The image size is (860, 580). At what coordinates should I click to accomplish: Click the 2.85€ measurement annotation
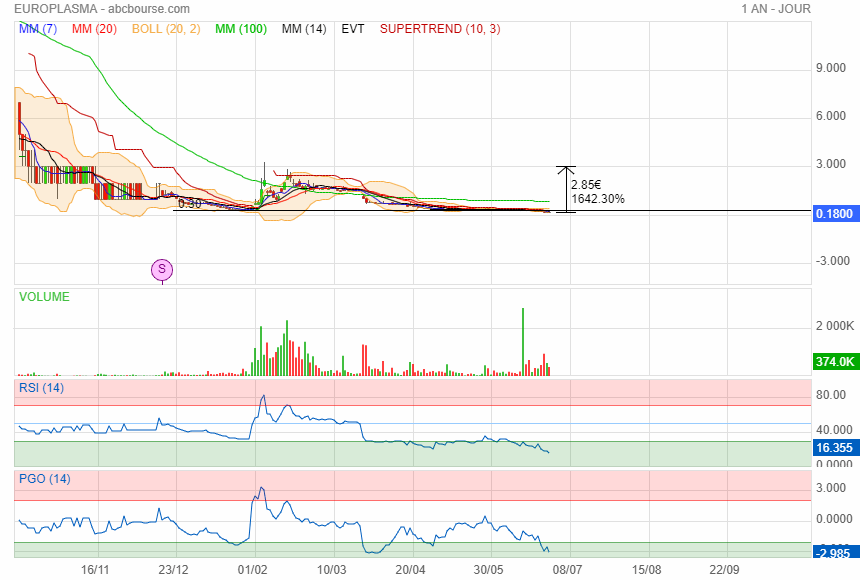(x=586, y=185)
